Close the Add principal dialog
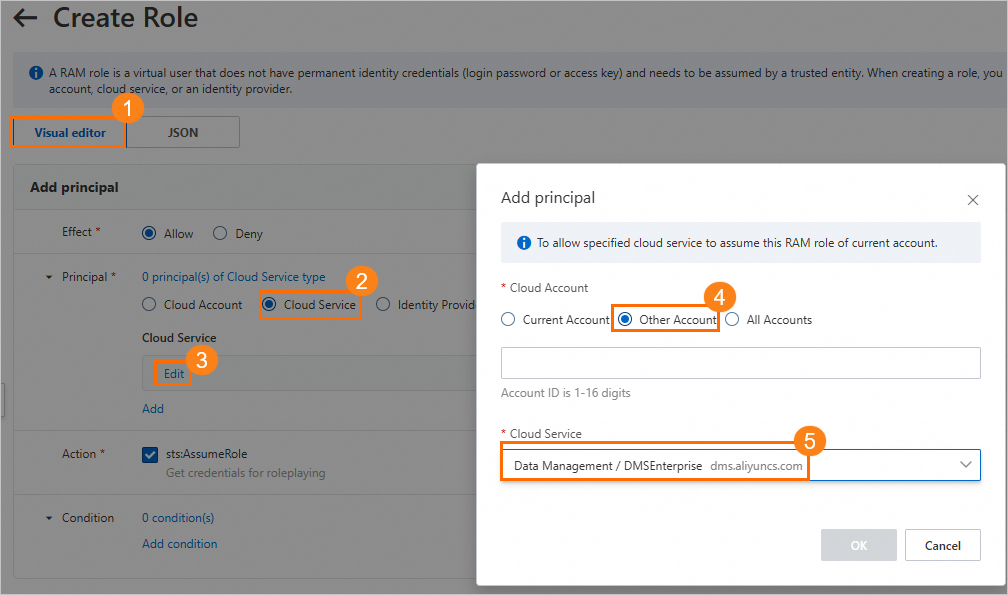This screenshot has height=595, width=1008. click(972, 200)
